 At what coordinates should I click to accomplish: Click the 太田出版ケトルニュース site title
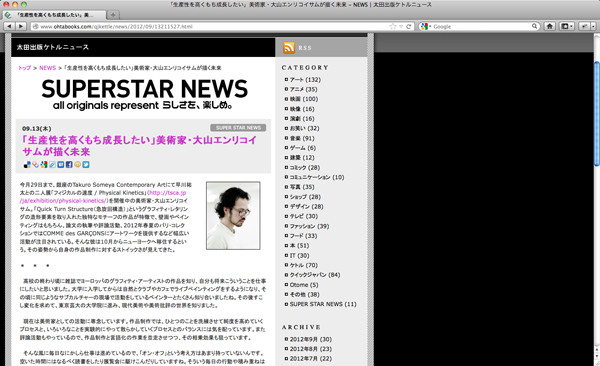click(x=53, y=47)
